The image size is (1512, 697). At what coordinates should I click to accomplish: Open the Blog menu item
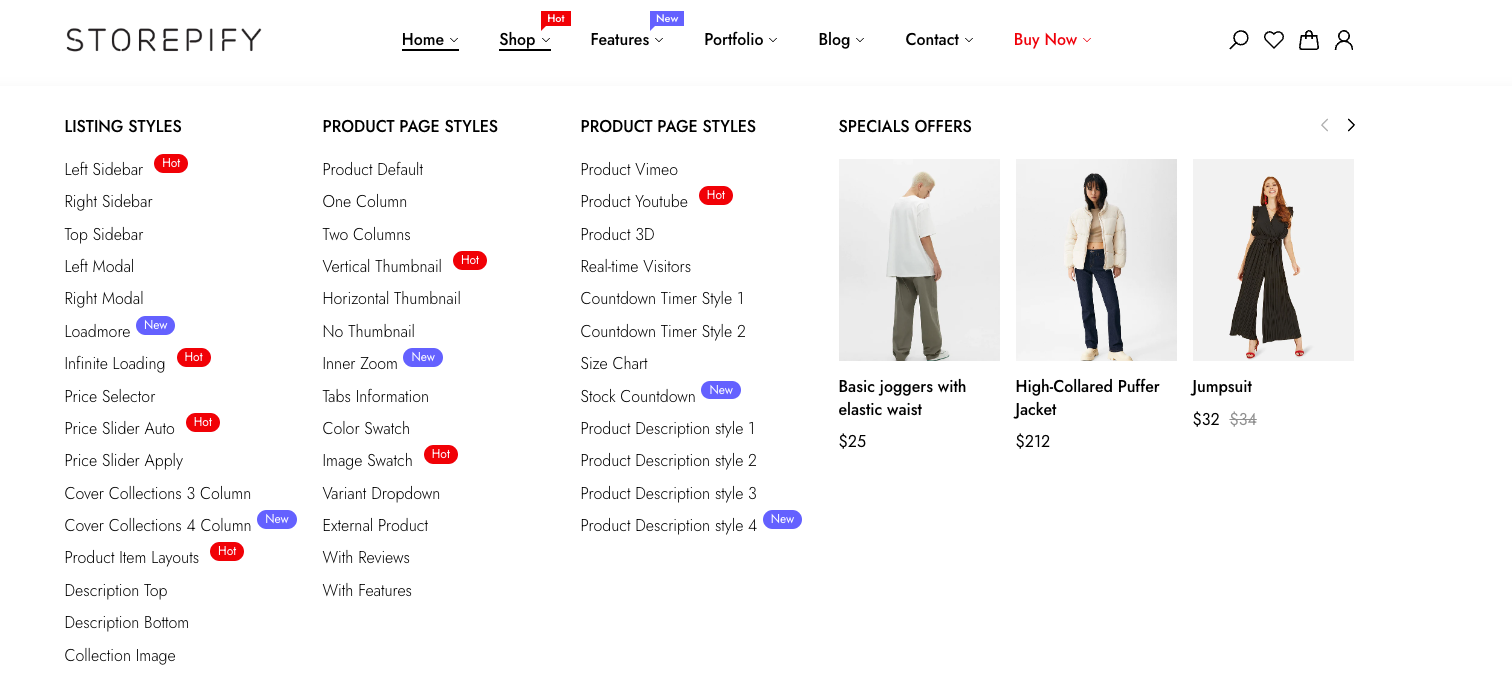(840, 40)
